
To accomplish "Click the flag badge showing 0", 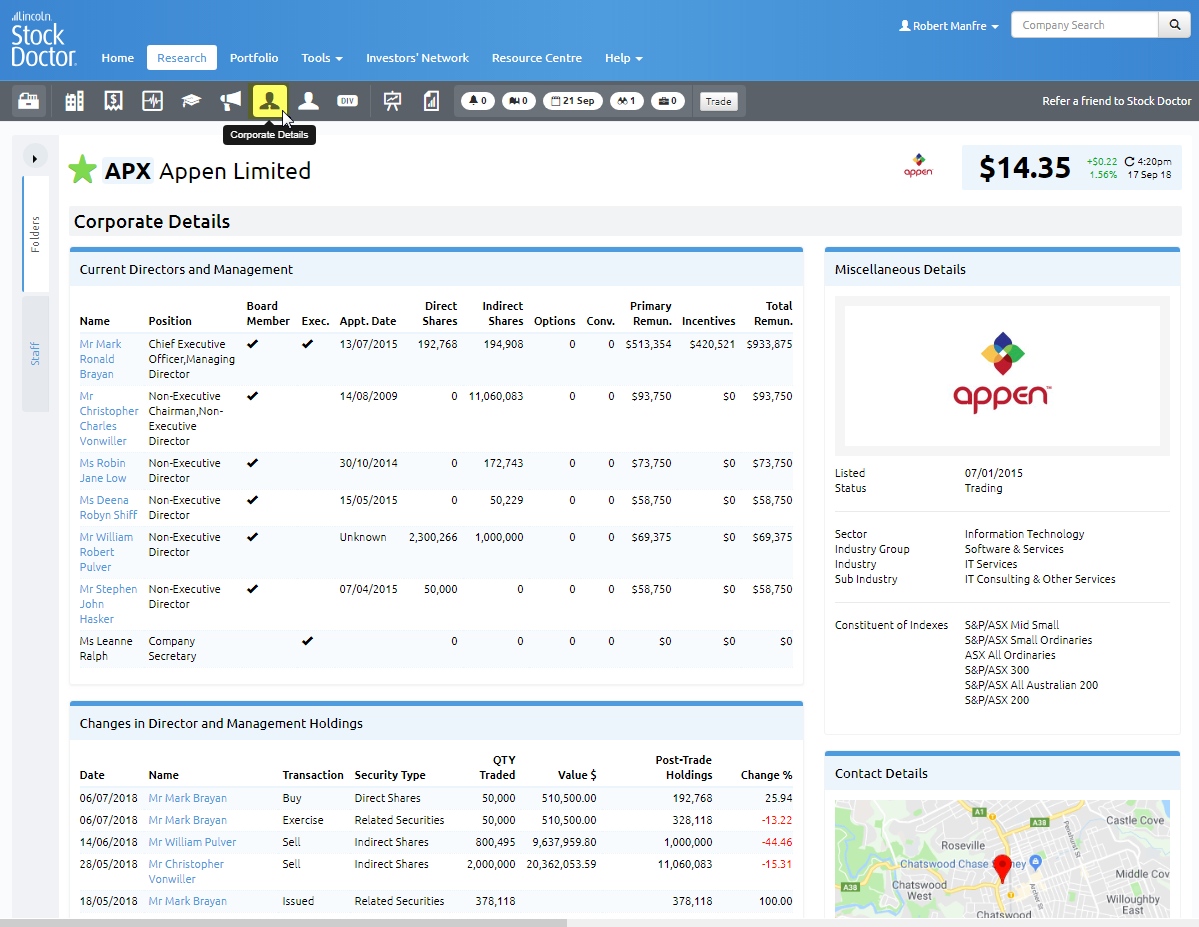I will pyautogui.click(x=518, y=101).
